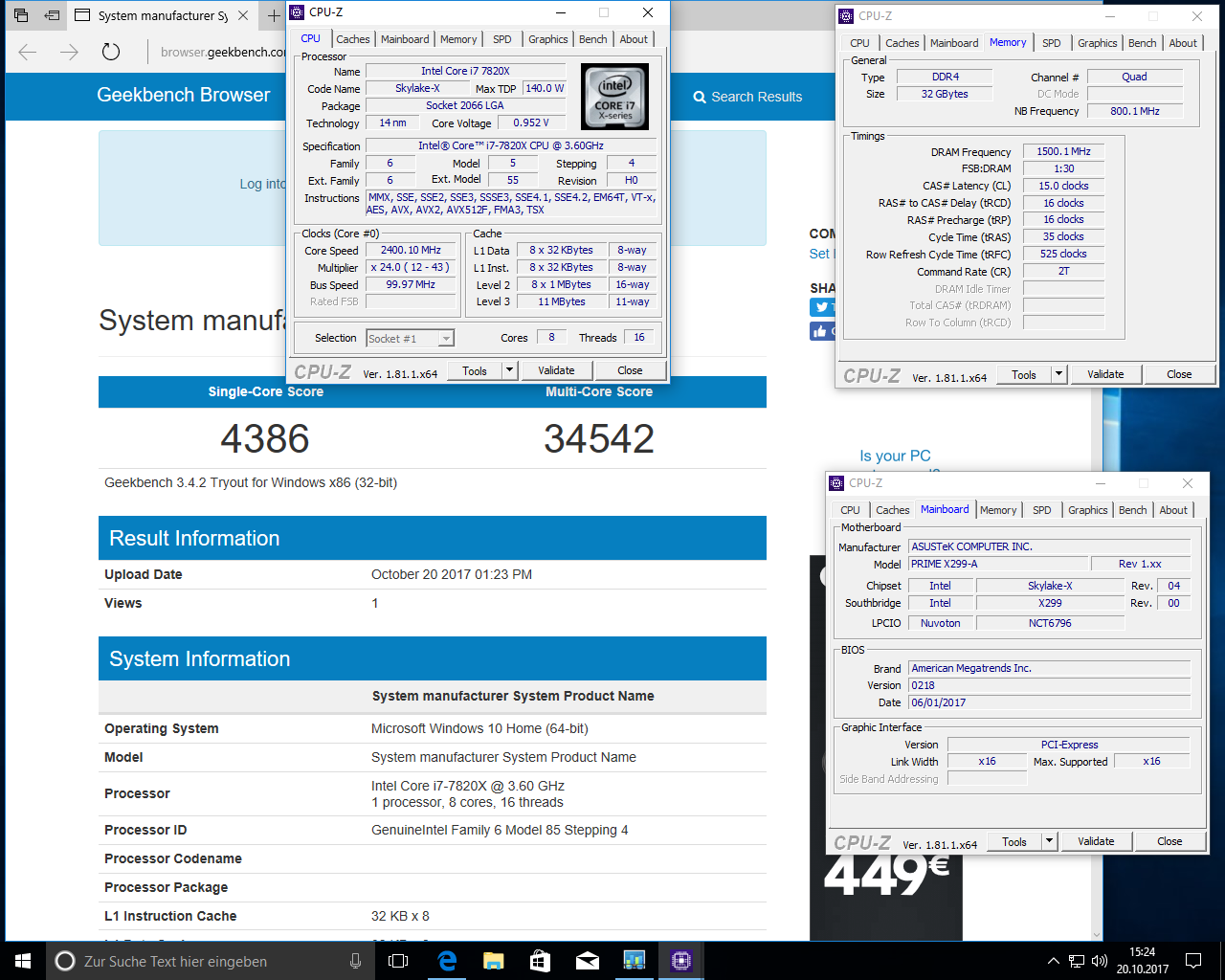Click upload date October 20 2017
This screenshot has height=980, width=1225.
[452, 574]
